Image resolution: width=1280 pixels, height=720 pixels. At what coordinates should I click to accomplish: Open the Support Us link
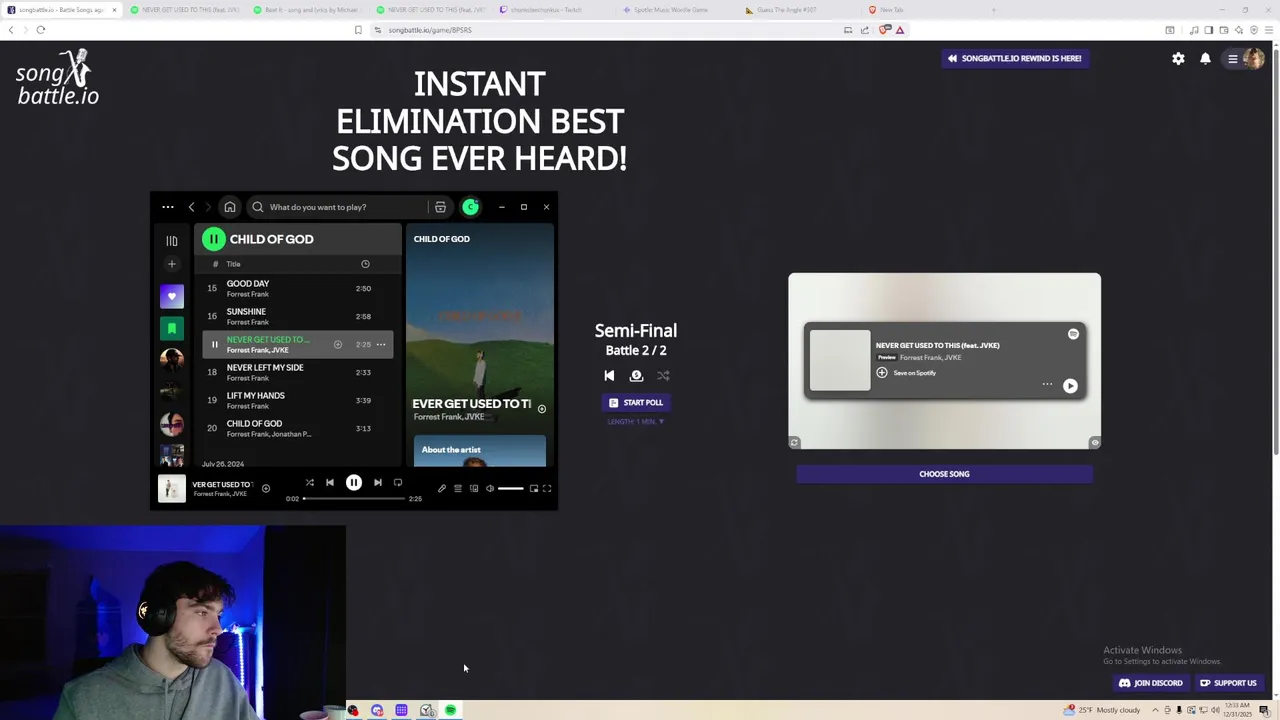click(x=1228, y=683)
